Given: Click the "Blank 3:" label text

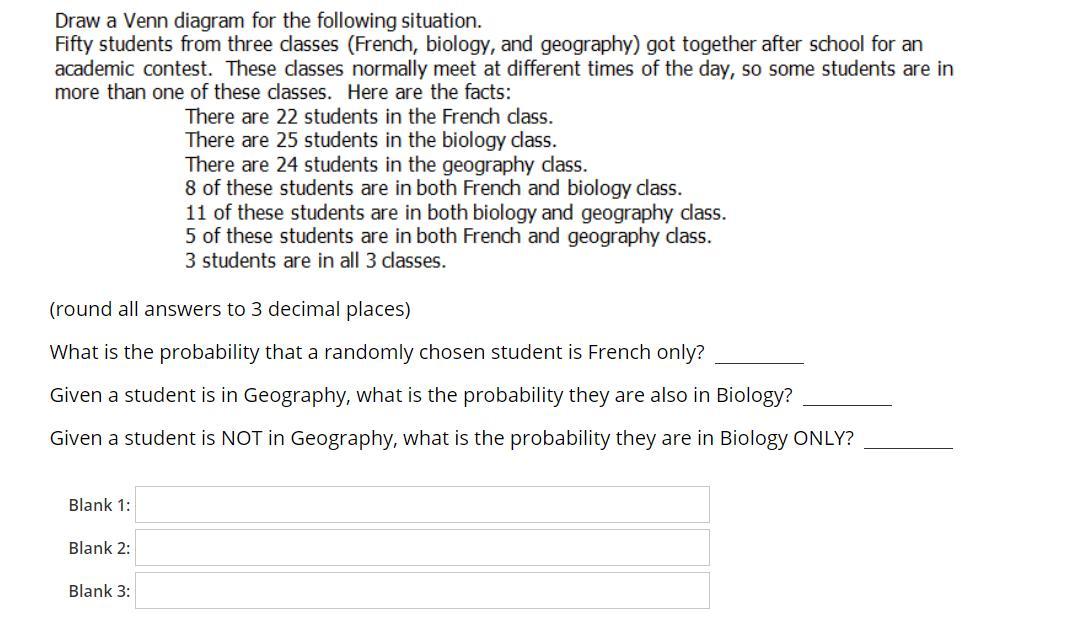Looking at the screenshot, I should tap(99, 591).
